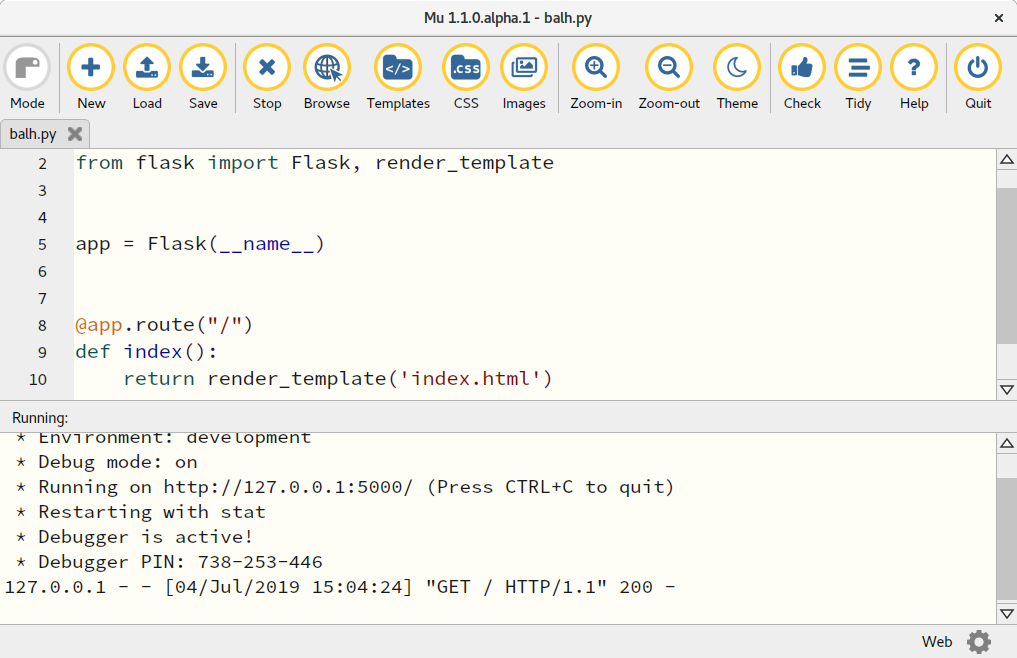Open the site with Browse

[x=327, y=77]
